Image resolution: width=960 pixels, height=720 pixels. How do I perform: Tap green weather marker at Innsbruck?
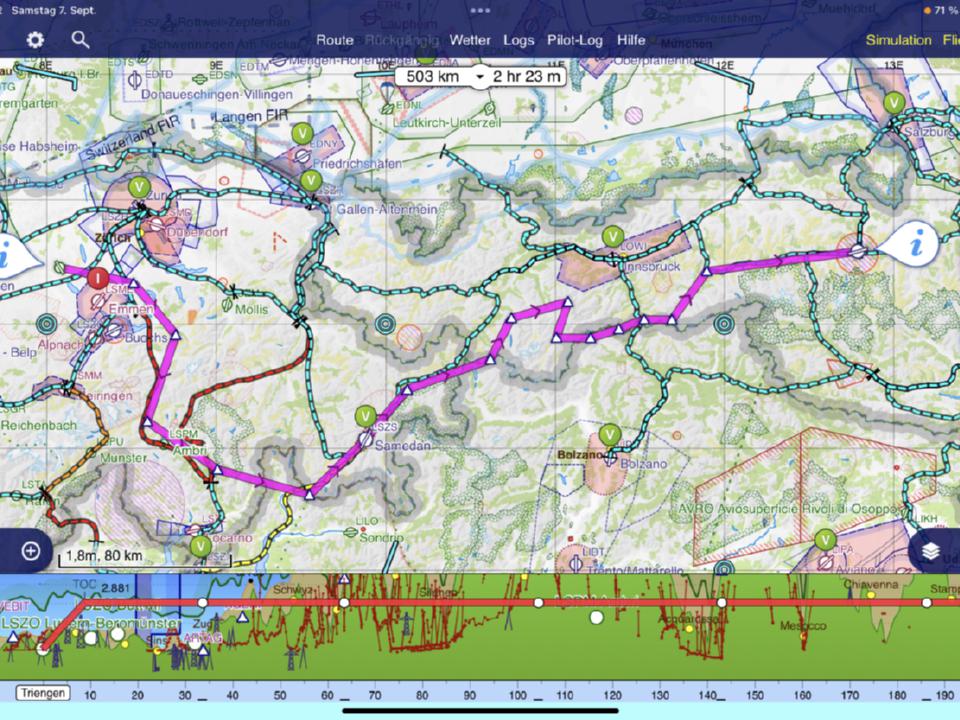coord(612,236)
